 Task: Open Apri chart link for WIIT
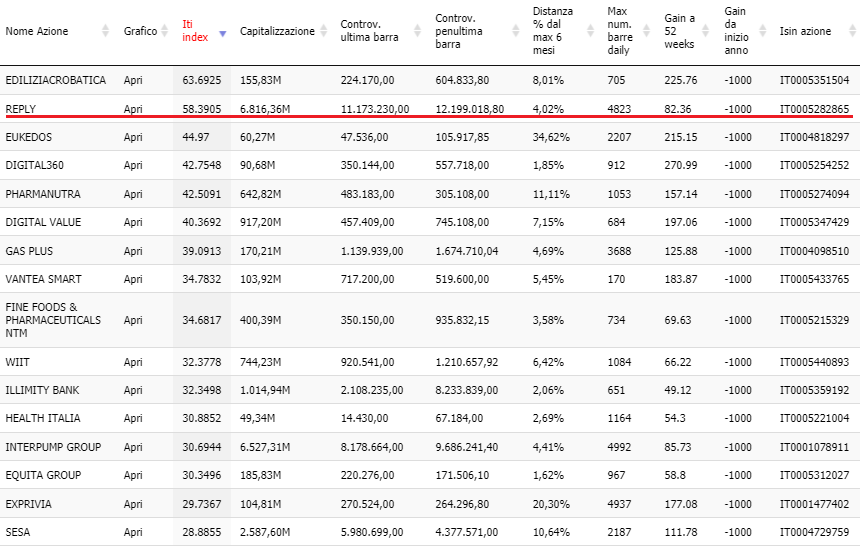133,362
